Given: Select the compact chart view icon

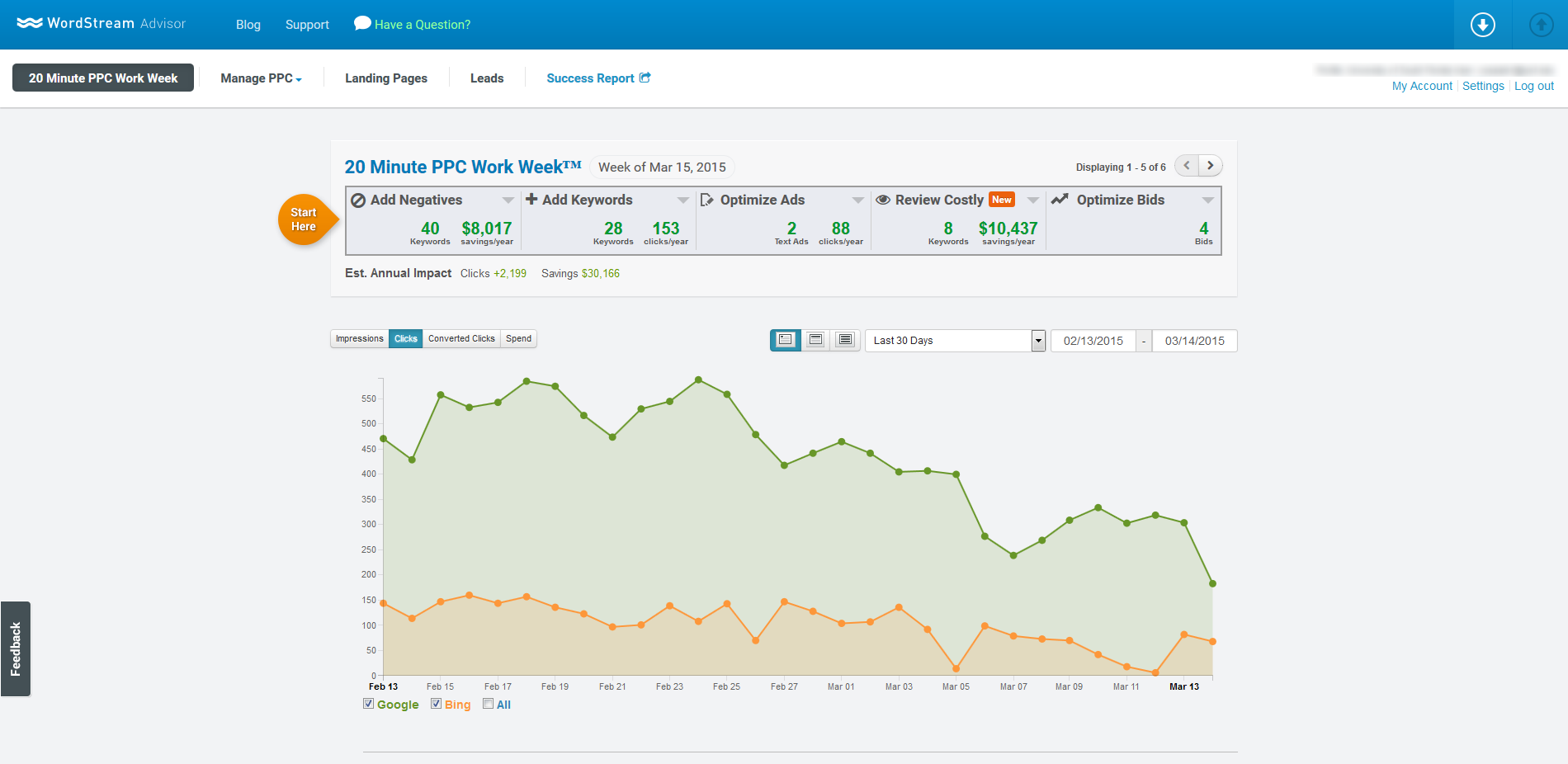Looking at the screenshot, I should coord(786,340).
